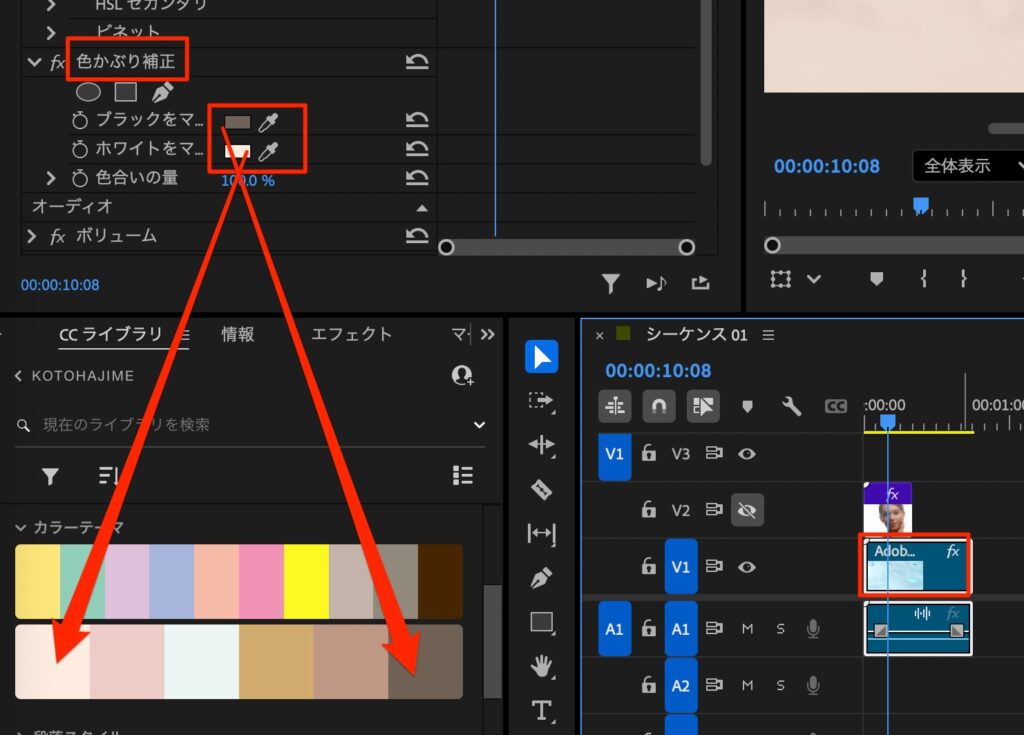
Task: Switch to the エフェクト tab
Action: click(351, 334)
